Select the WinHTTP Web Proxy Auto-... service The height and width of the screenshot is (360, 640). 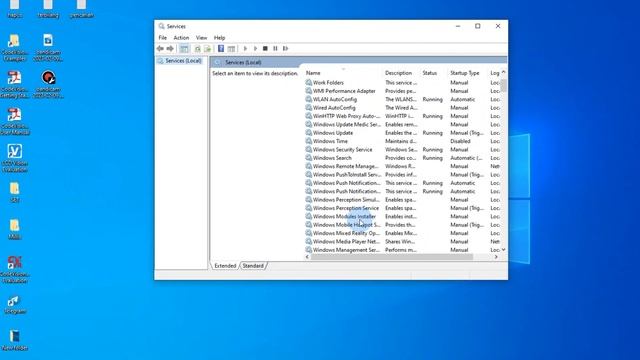pyautogui.click(x=347, y=116)
